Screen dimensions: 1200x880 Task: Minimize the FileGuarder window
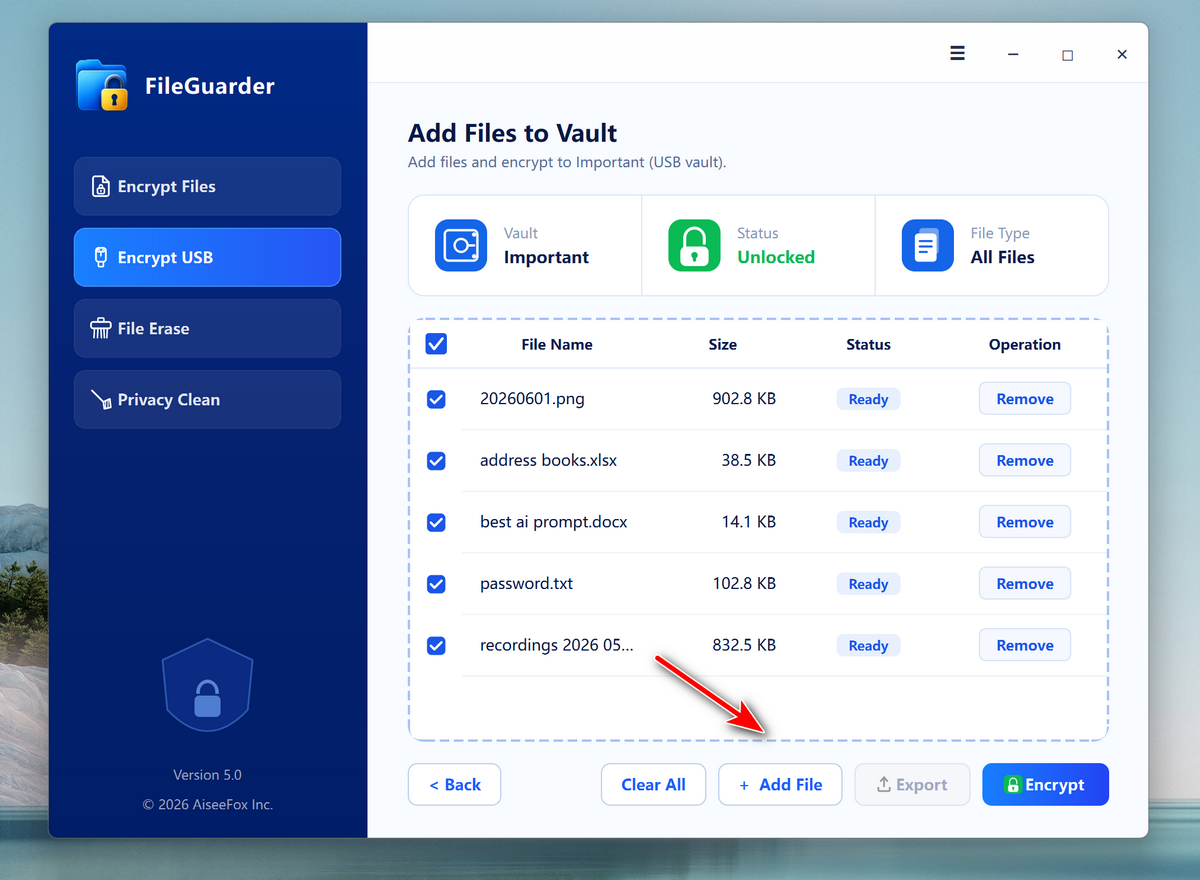(1013, 54)
